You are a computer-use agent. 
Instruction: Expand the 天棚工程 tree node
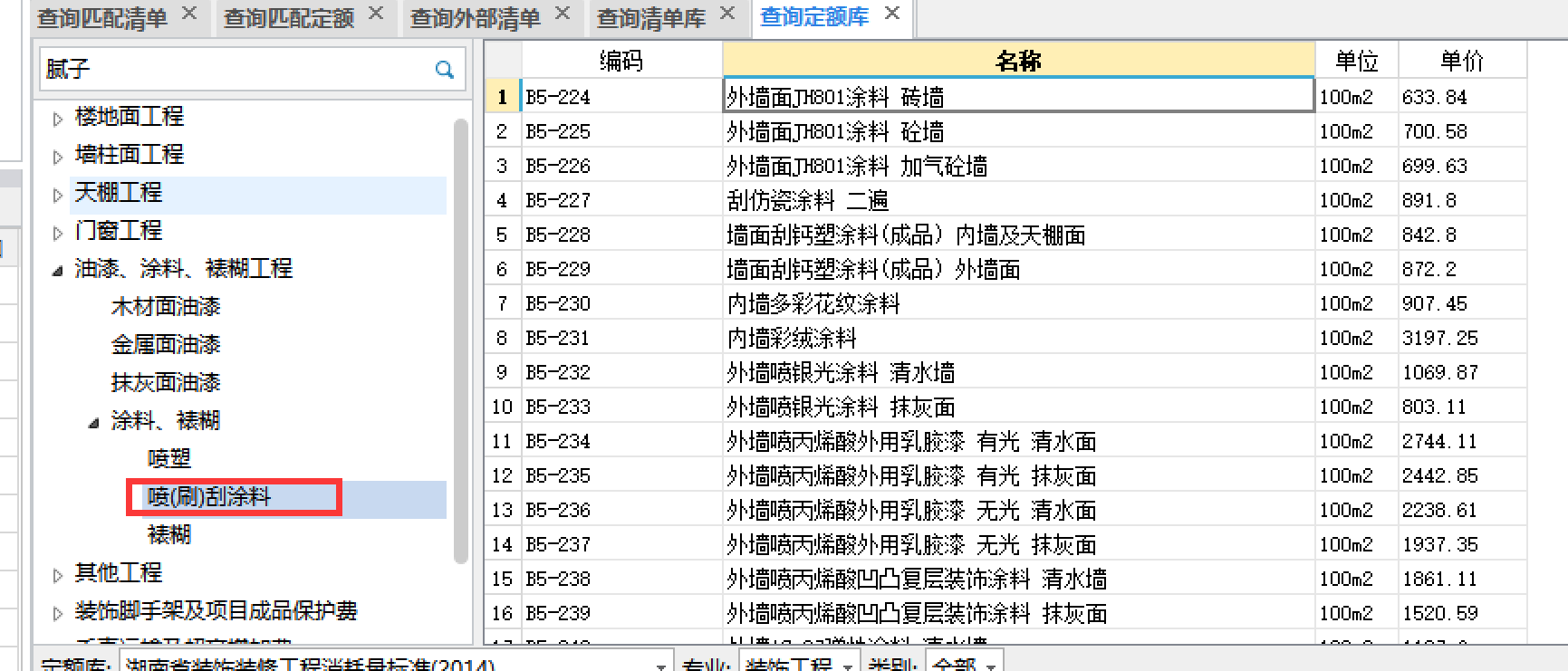[57, 195]
